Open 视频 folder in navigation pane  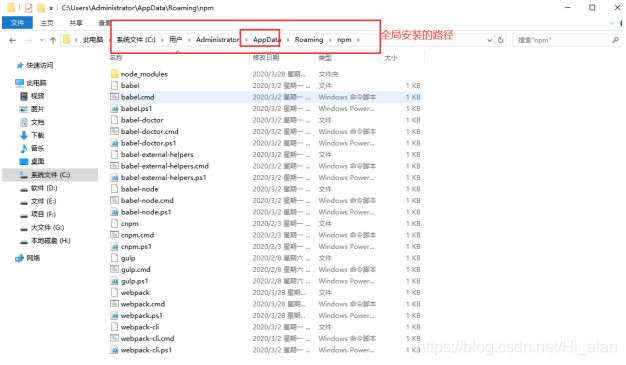32,96
